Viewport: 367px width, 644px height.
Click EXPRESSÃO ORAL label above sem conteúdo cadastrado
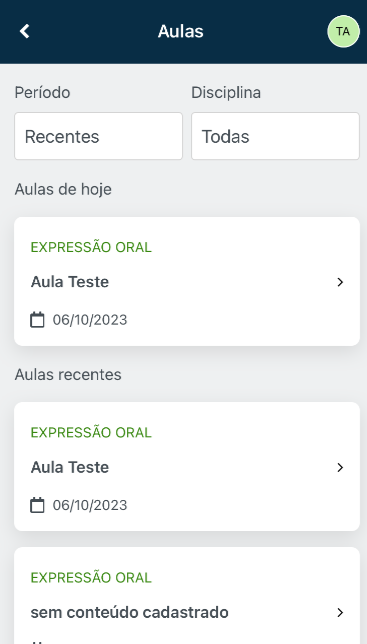[91, 577]
